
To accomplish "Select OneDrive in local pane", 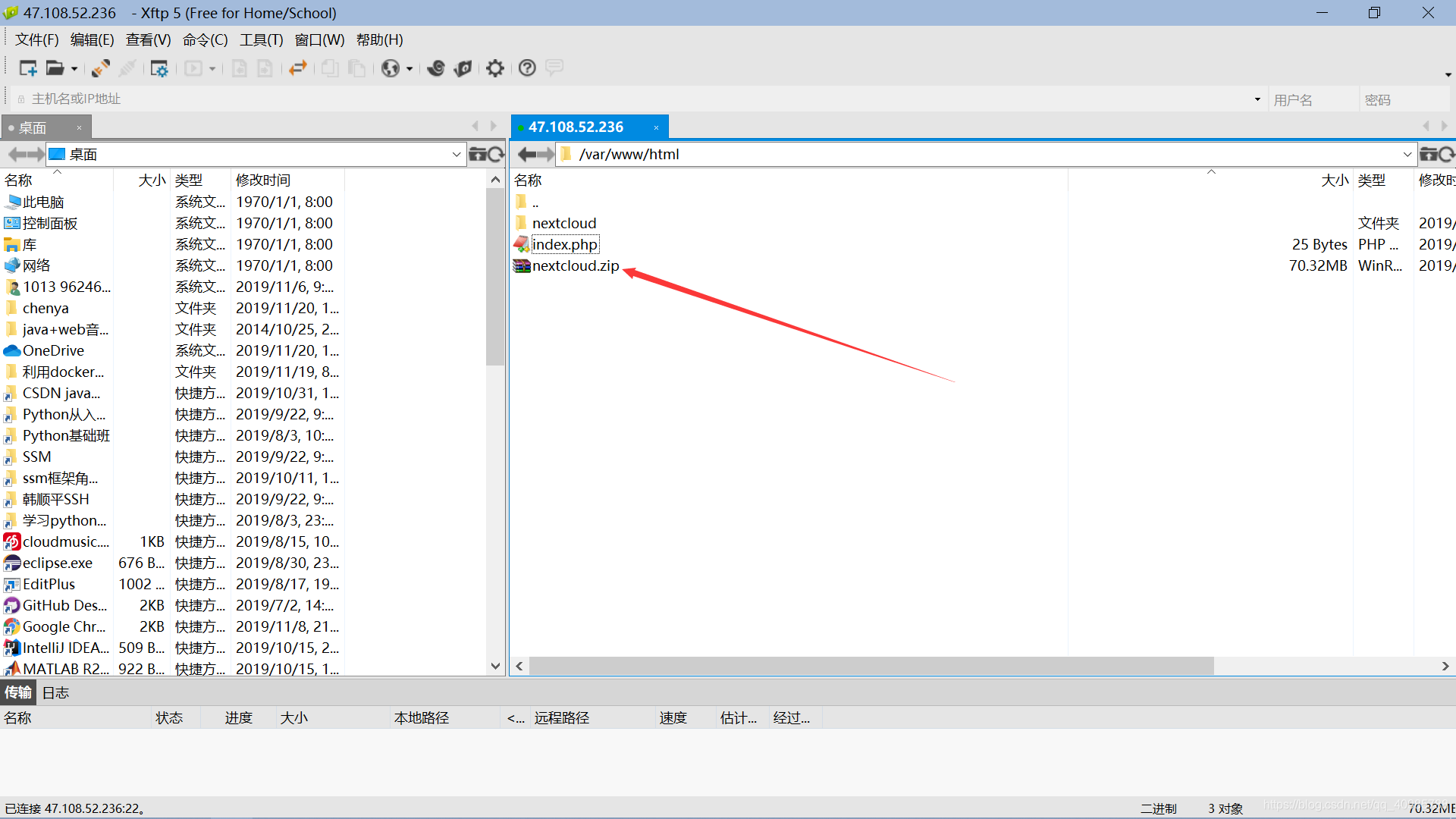I will tap(53, 351).
